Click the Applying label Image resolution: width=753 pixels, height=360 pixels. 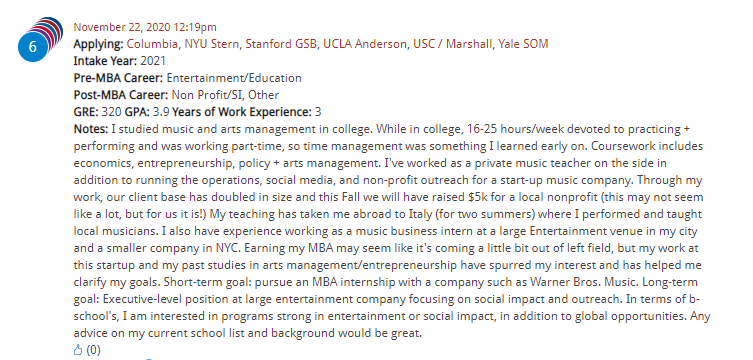tap(98, 45)
